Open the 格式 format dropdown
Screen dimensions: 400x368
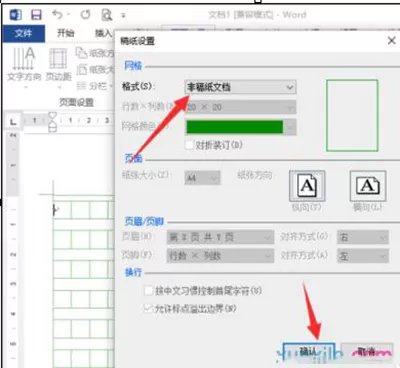click(x=240, y=87)
